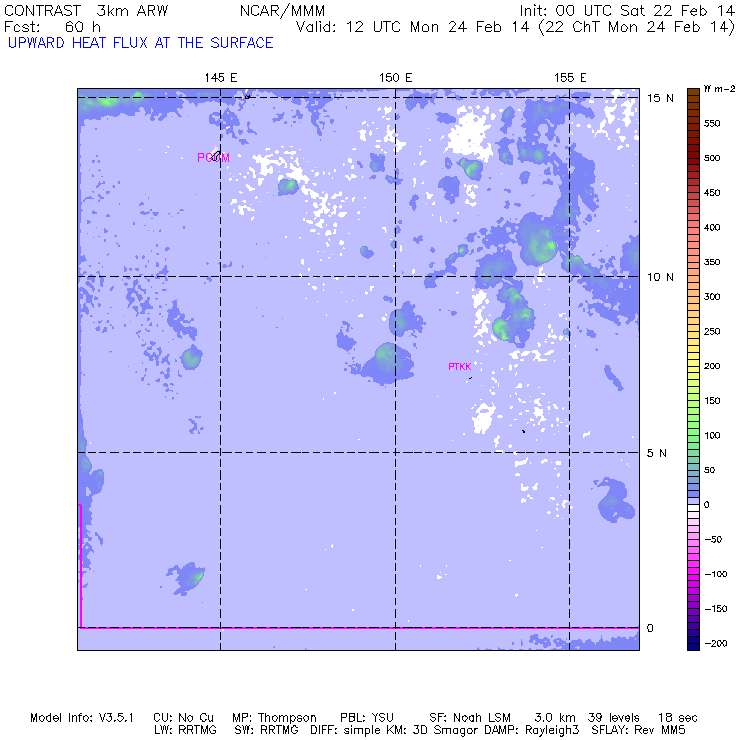This screenshot has height=740, width=740.
Task: Click the '5 N' latitude label
Action: coord(656,453)
